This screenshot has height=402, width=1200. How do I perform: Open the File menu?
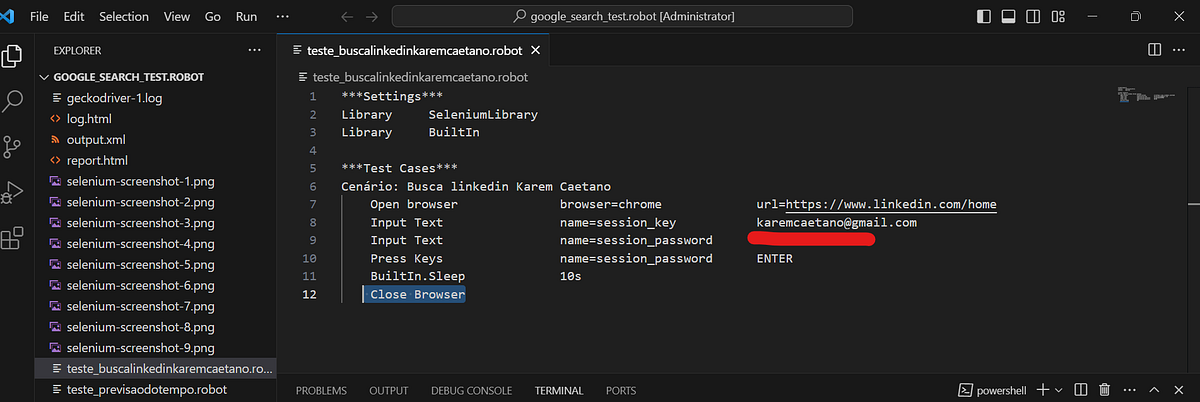pos(39,17)
